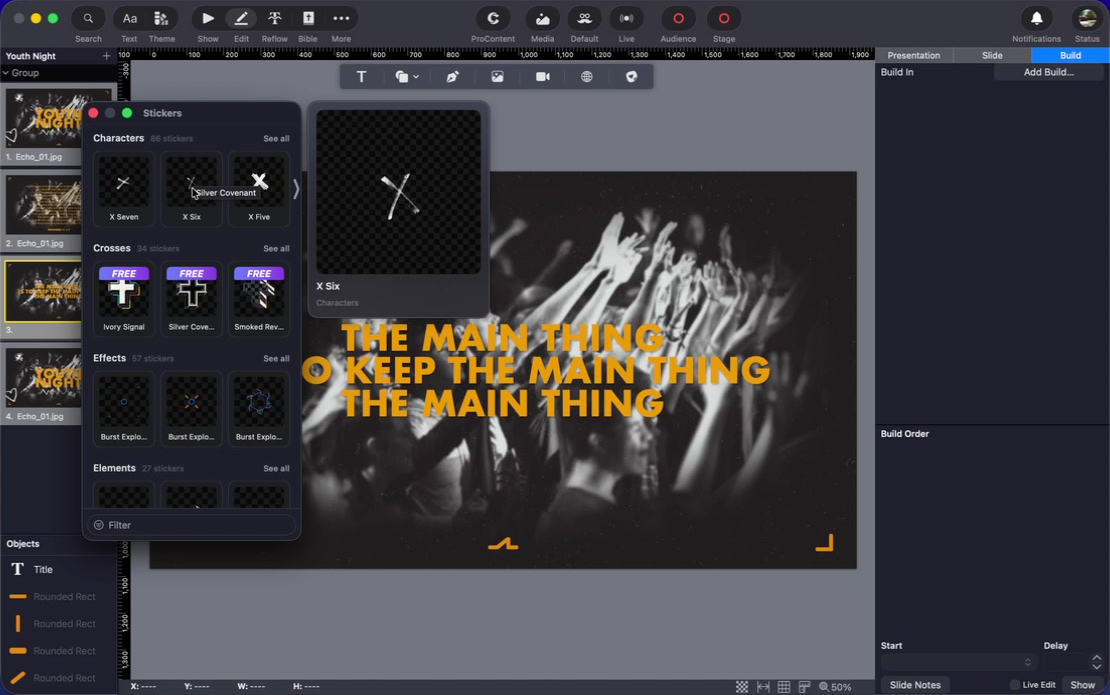The width and height of the screenshot is (1110, 695).
Task: Open the Text (Aa) toolbar tool
Action: 129,18
